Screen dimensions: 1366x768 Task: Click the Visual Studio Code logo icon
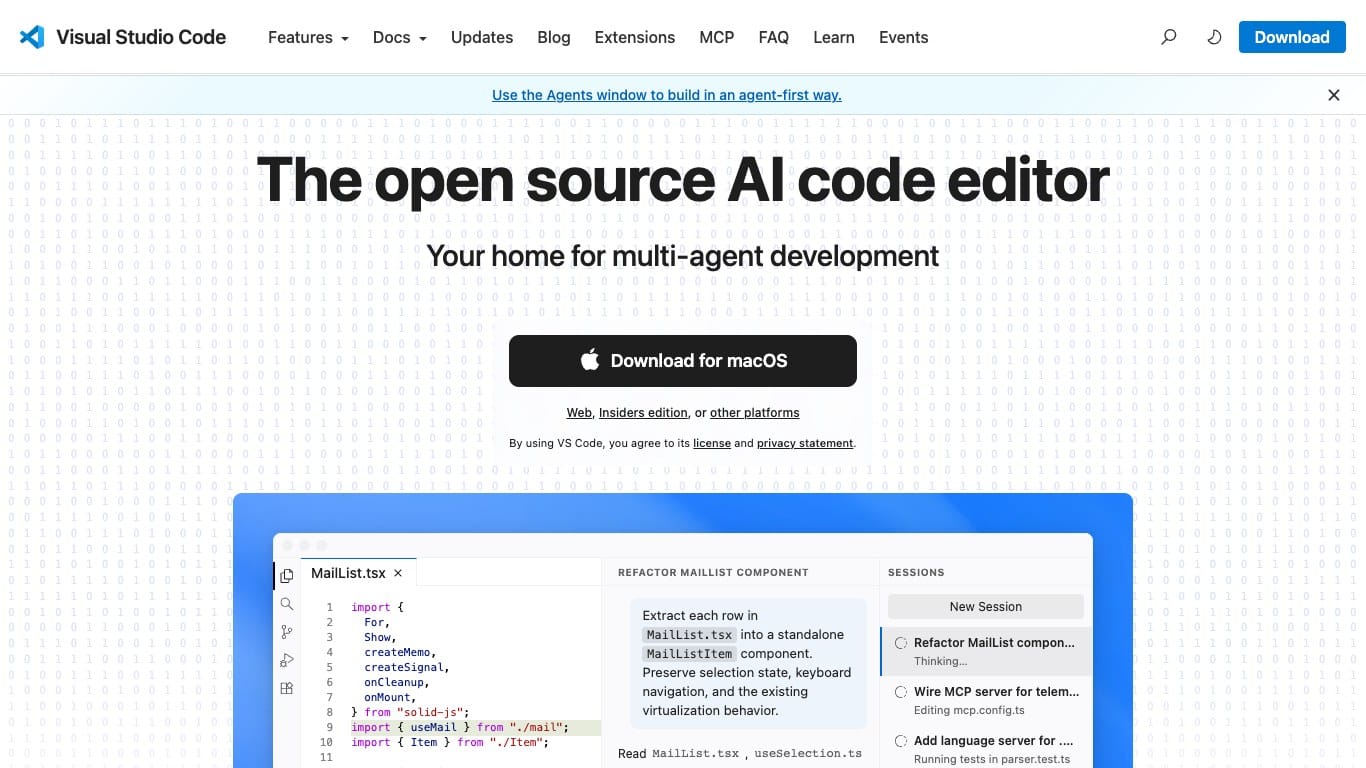32,37
